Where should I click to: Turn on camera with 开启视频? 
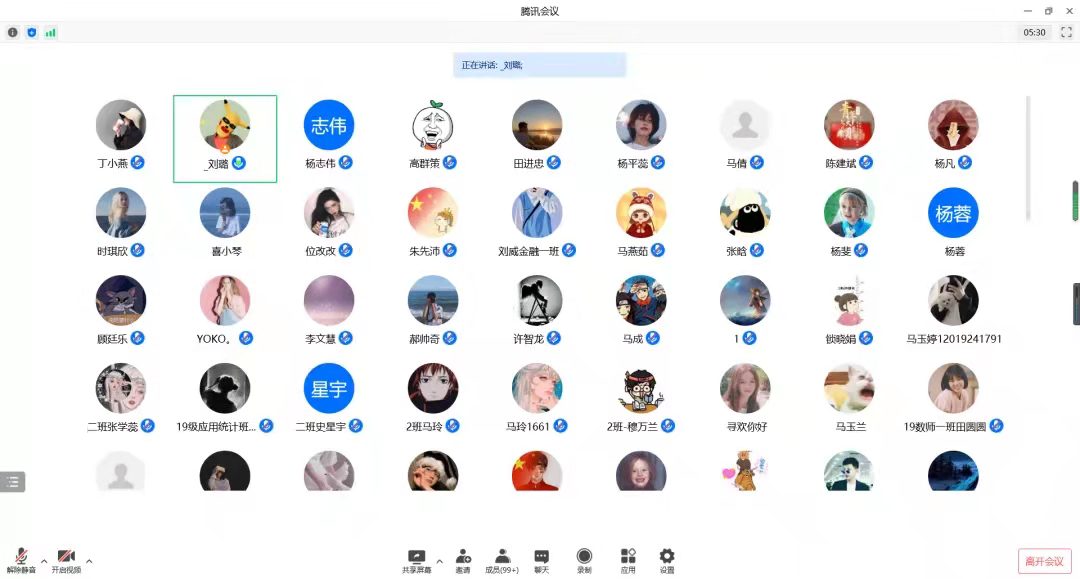click(67, 560)
